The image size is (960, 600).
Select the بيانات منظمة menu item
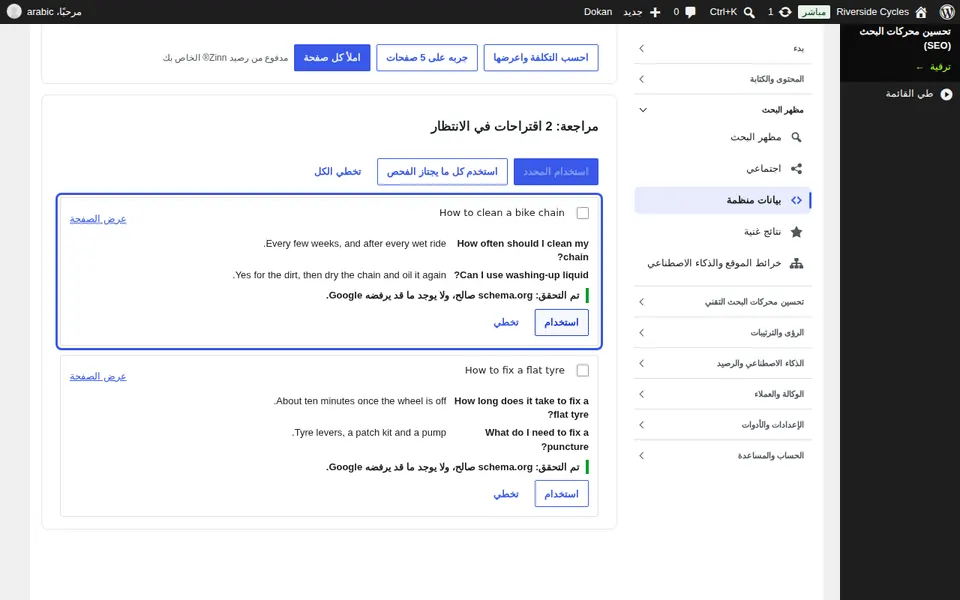point(723,200)
